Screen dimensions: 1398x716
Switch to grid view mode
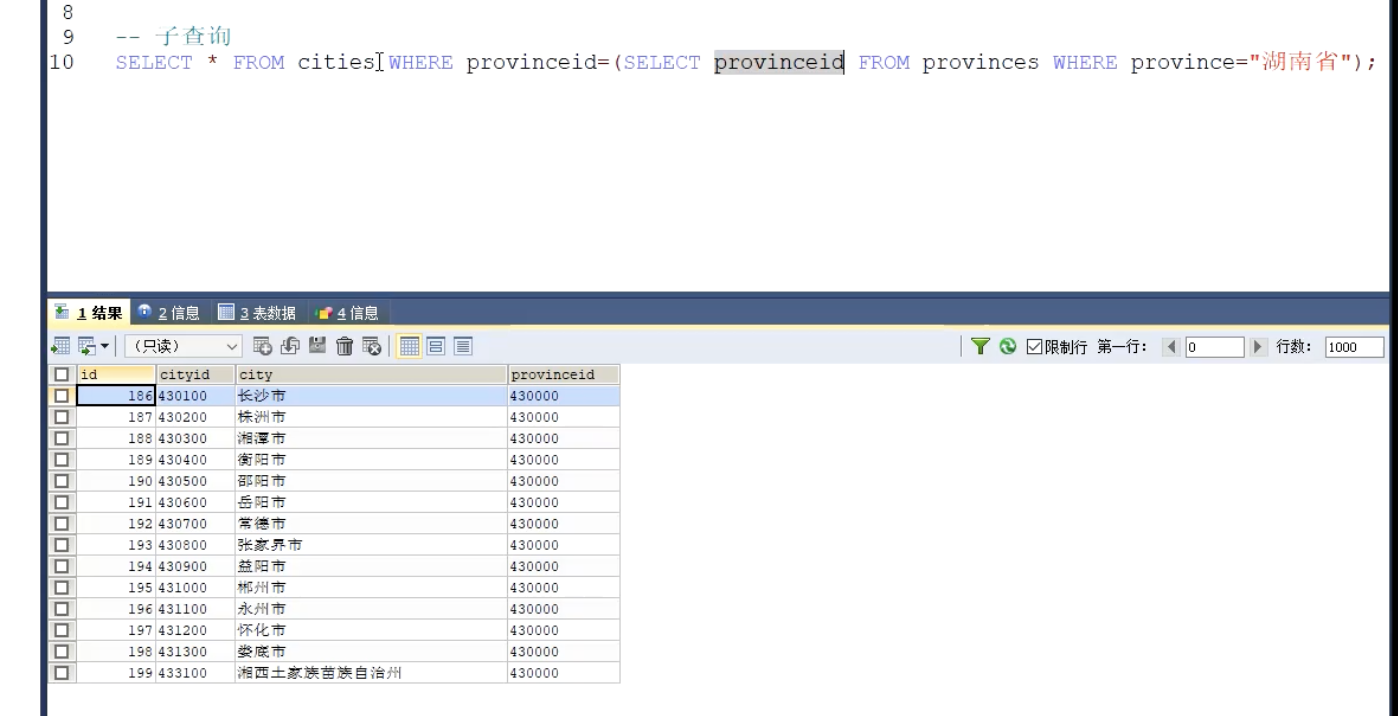tap(409, 346)
